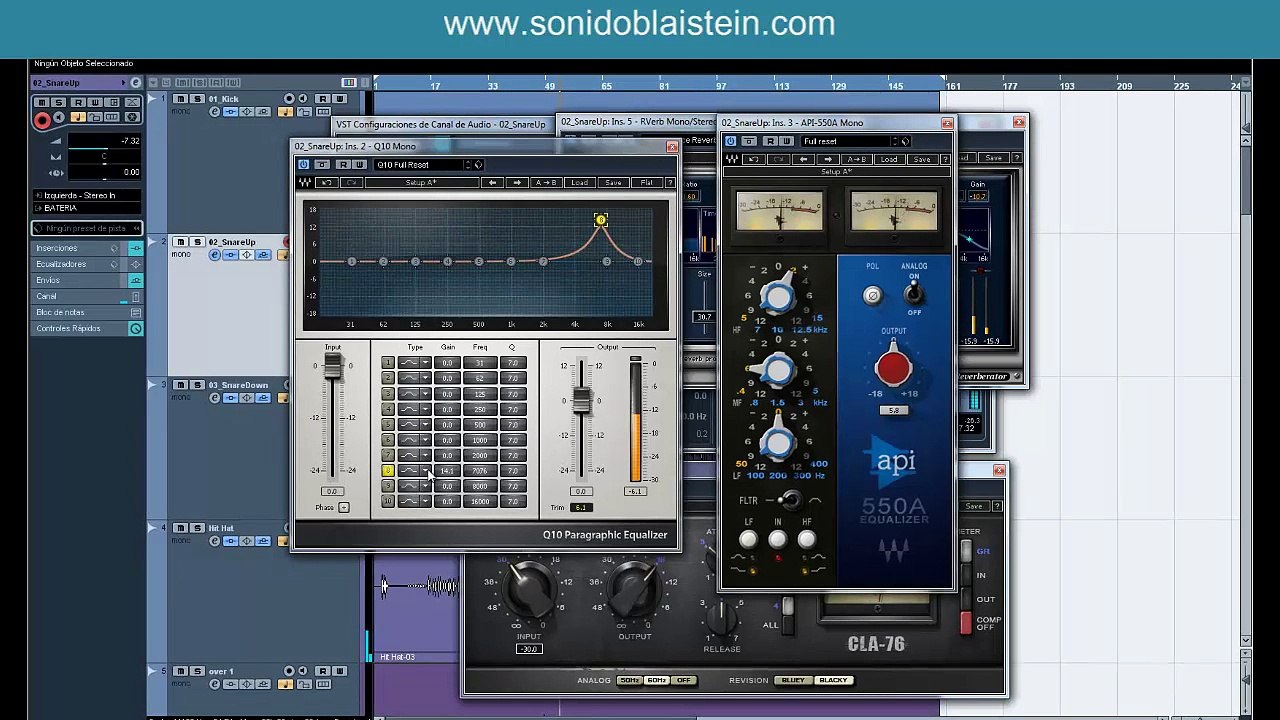Undo the last change in Q10 plugin
1280x720 pixels.
327,183
